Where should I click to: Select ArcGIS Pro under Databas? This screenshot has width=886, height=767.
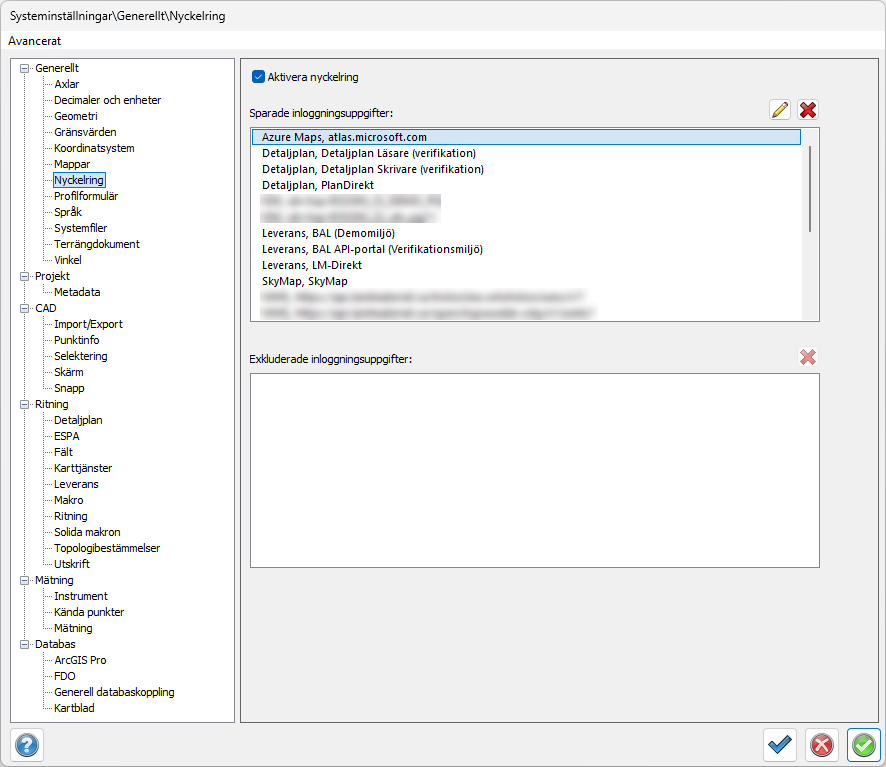(x=80, y=660)
